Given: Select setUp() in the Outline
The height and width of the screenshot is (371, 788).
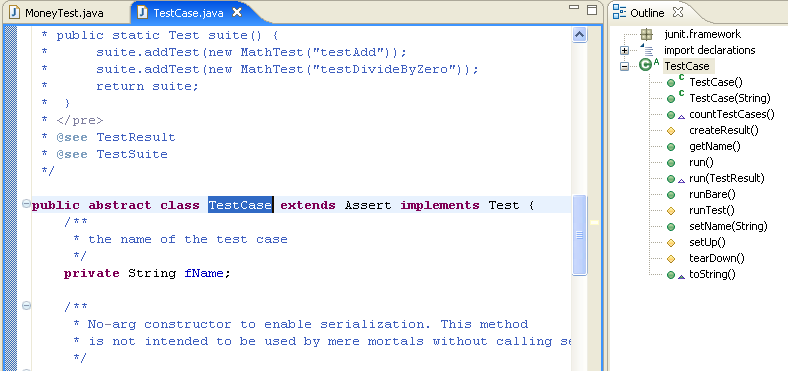Looking at the screenshot, I should 708,242.
